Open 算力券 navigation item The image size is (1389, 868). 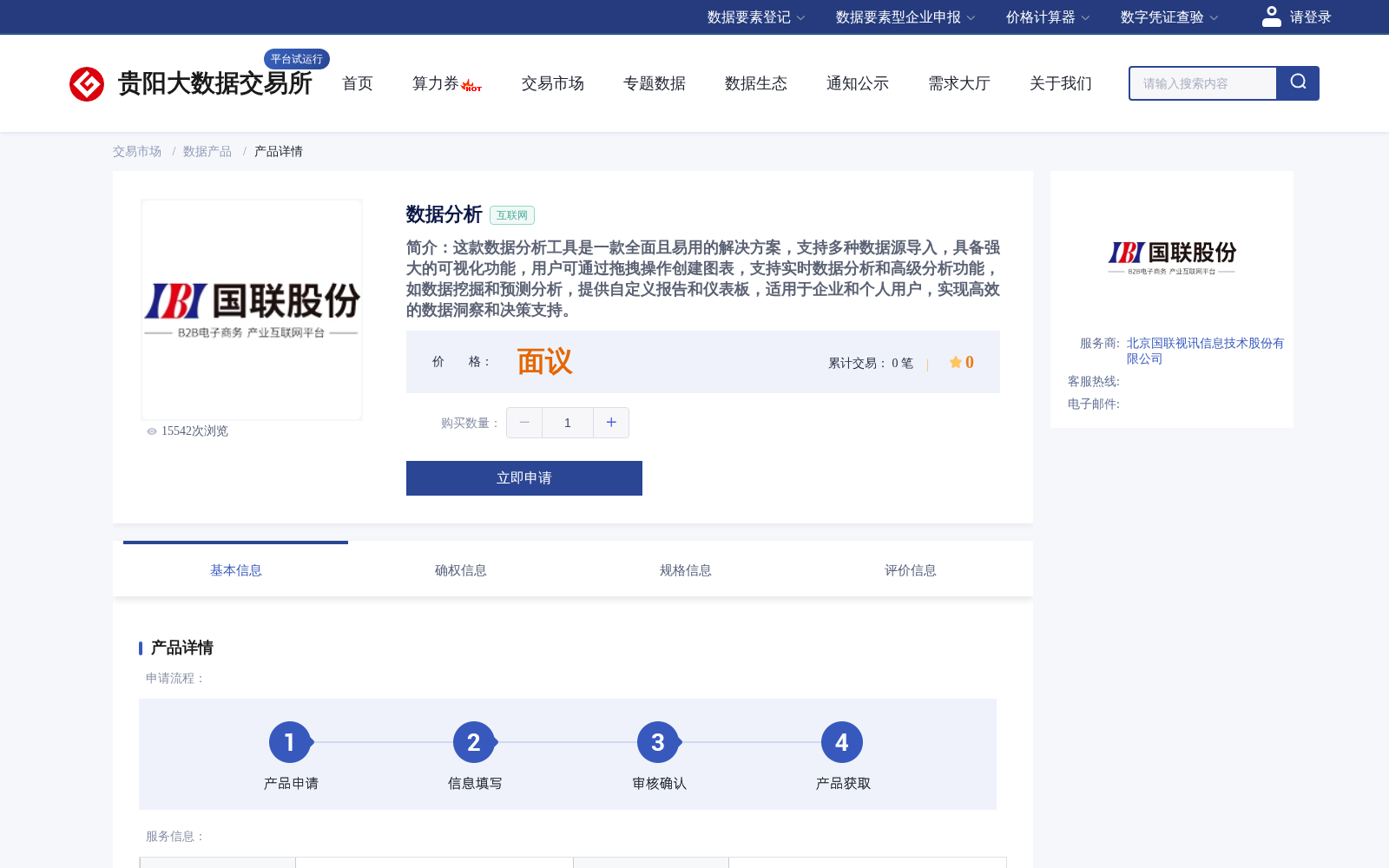coord(435,83)
